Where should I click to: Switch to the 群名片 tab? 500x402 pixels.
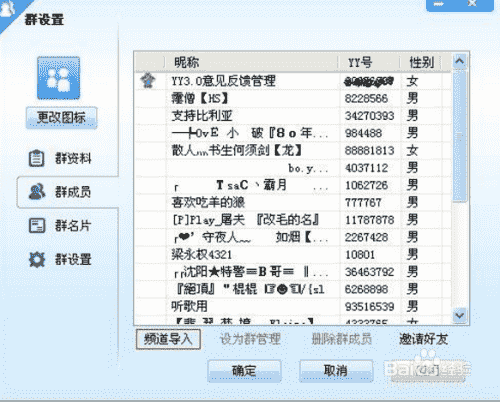click(x=68, y=226)
